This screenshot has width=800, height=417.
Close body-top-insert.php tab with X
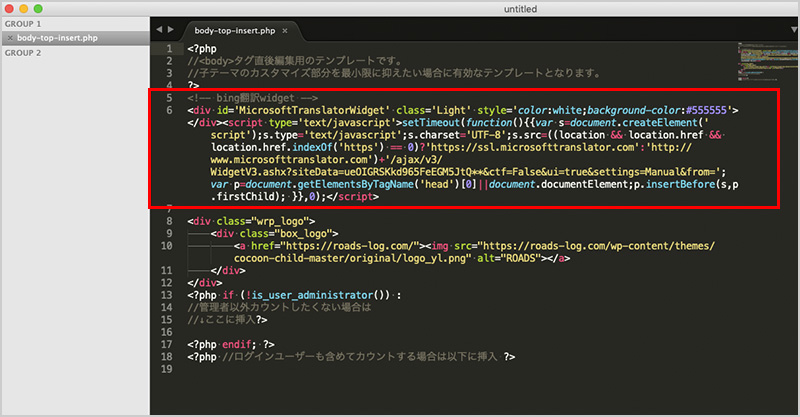pyautogui.click(x=285, y=31)
